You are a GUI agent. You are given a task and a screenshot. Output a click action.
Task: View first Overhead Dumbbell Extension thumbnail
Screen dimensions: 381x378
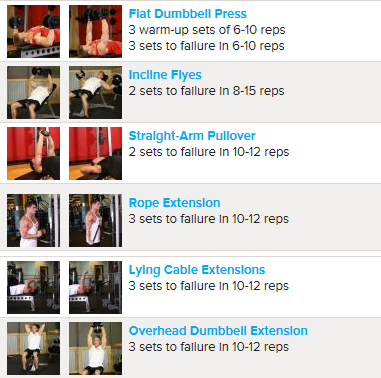pyautogui.click(x=34, y=348)
